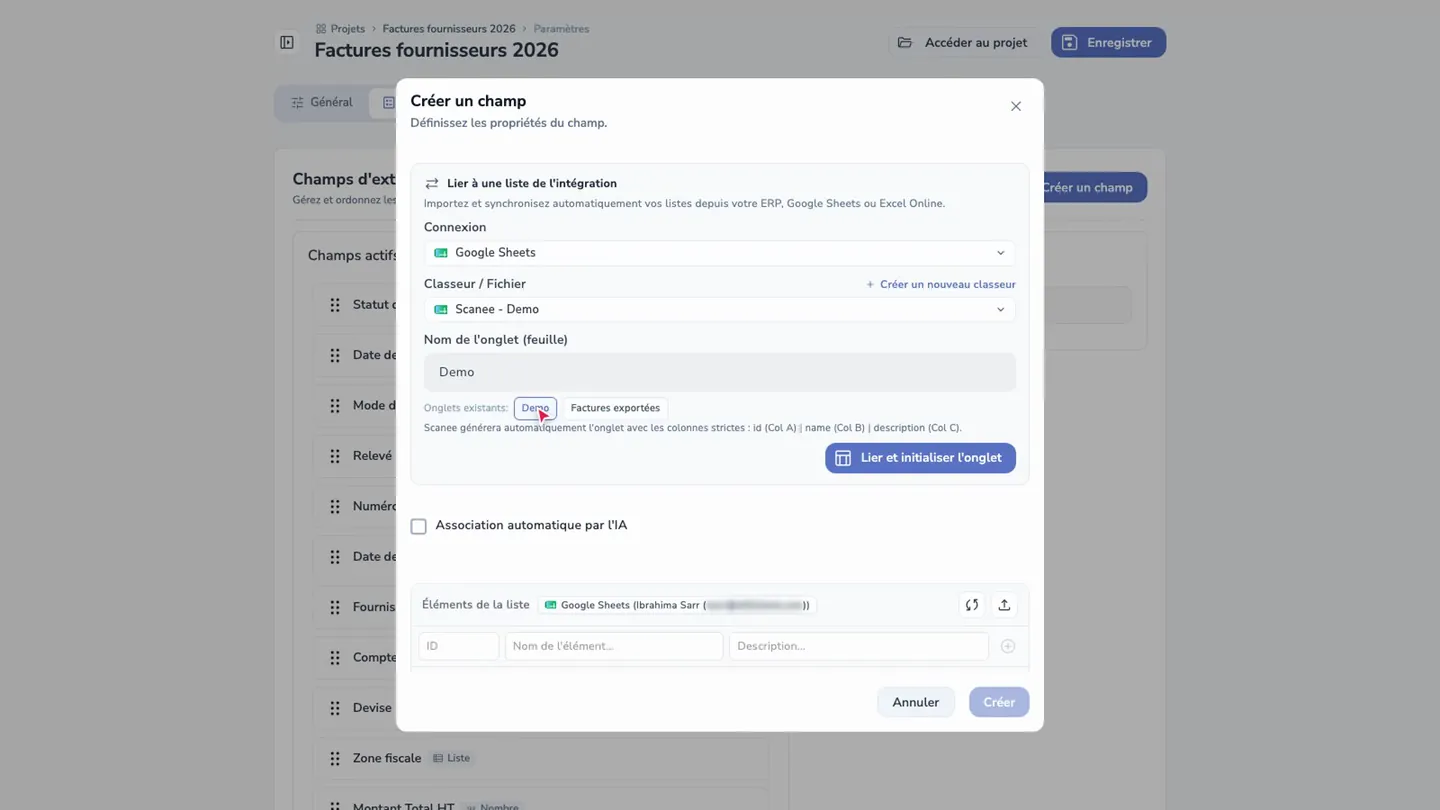Switch to the Général tab
Viewport: 1440px width, 810px height.
pos(321,102)
